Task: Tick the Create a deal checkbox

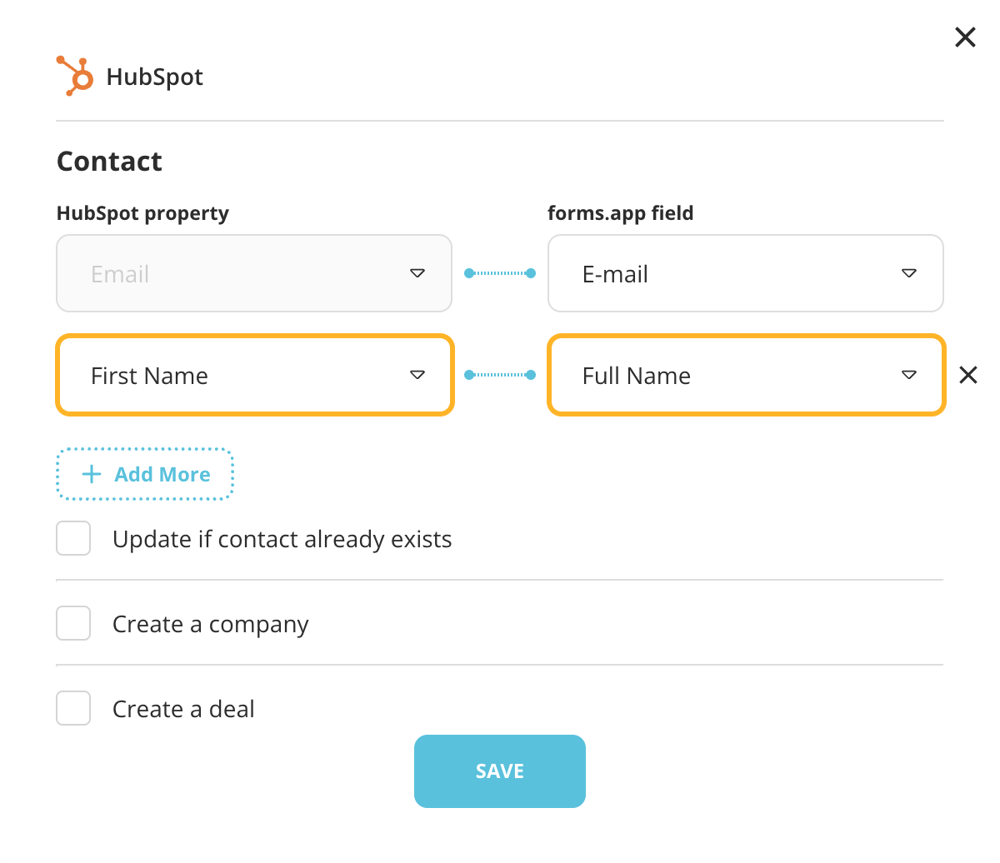Action: tap(74, 709)
